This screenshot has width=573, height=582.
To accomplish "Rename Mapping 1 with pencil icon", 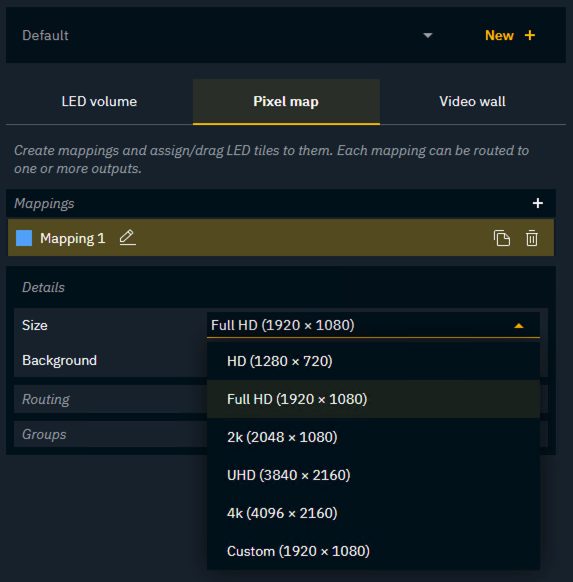I will (x=127, y=238).
